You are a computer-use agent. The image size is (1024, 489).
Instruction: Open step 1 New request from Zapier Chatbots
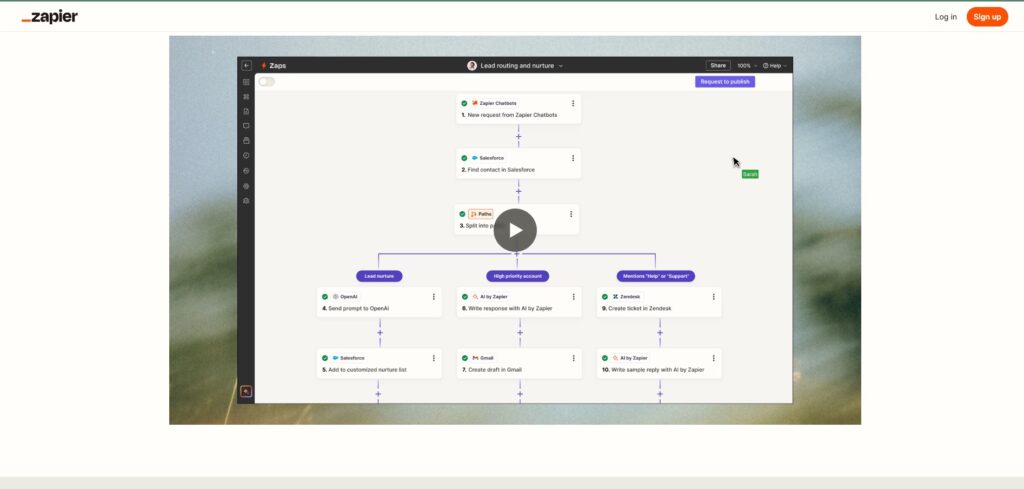(x=519, y=109)
